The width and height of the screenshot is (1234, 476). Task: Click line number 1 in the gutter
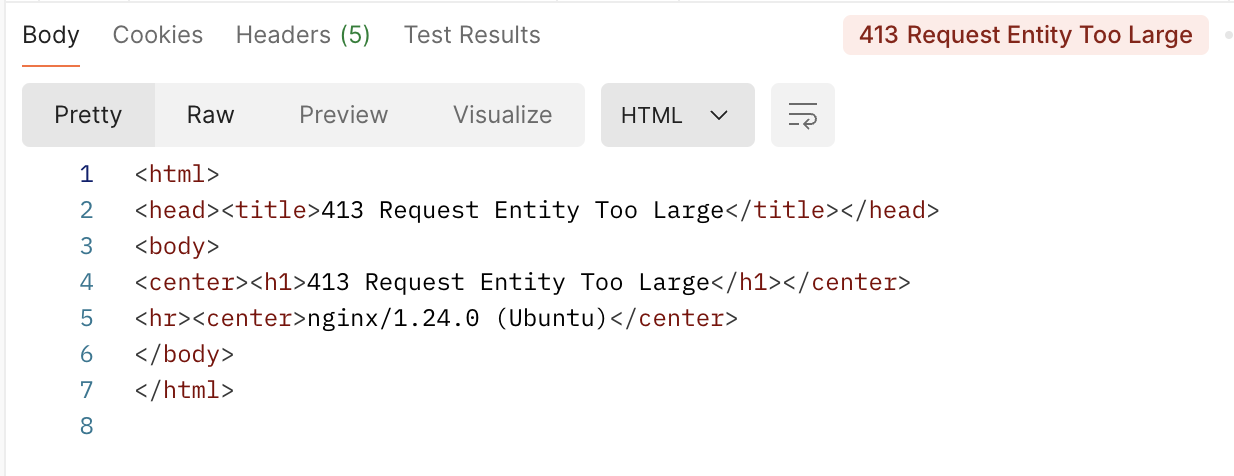pos(86,174)
